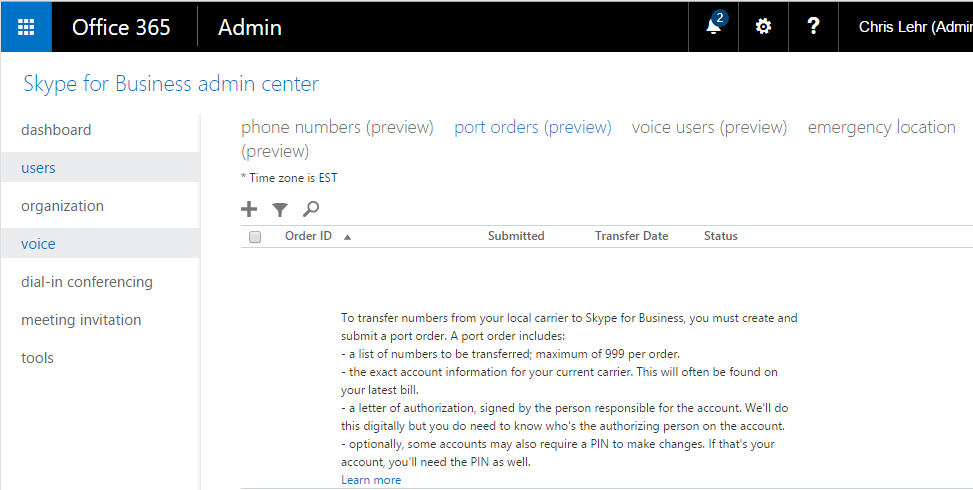The width and height of the screenshot is (973, 490).
Task: Tick the select-all checkbox in the header row
Action: click(255, 237)
